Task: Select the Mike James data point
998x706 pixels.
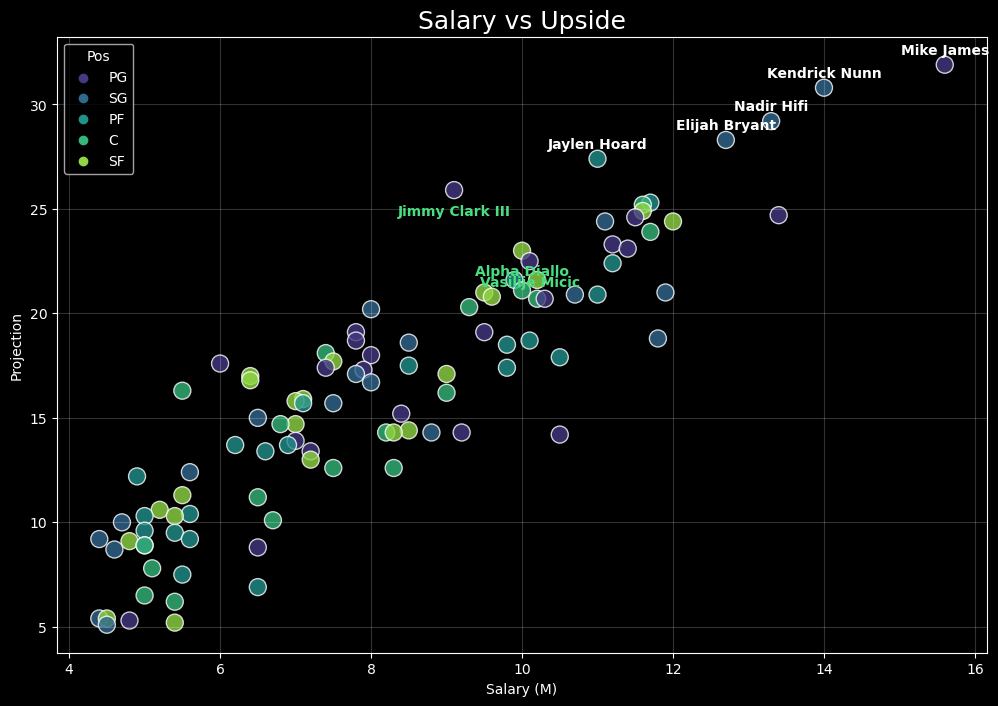Action: (x=944, y=65)
